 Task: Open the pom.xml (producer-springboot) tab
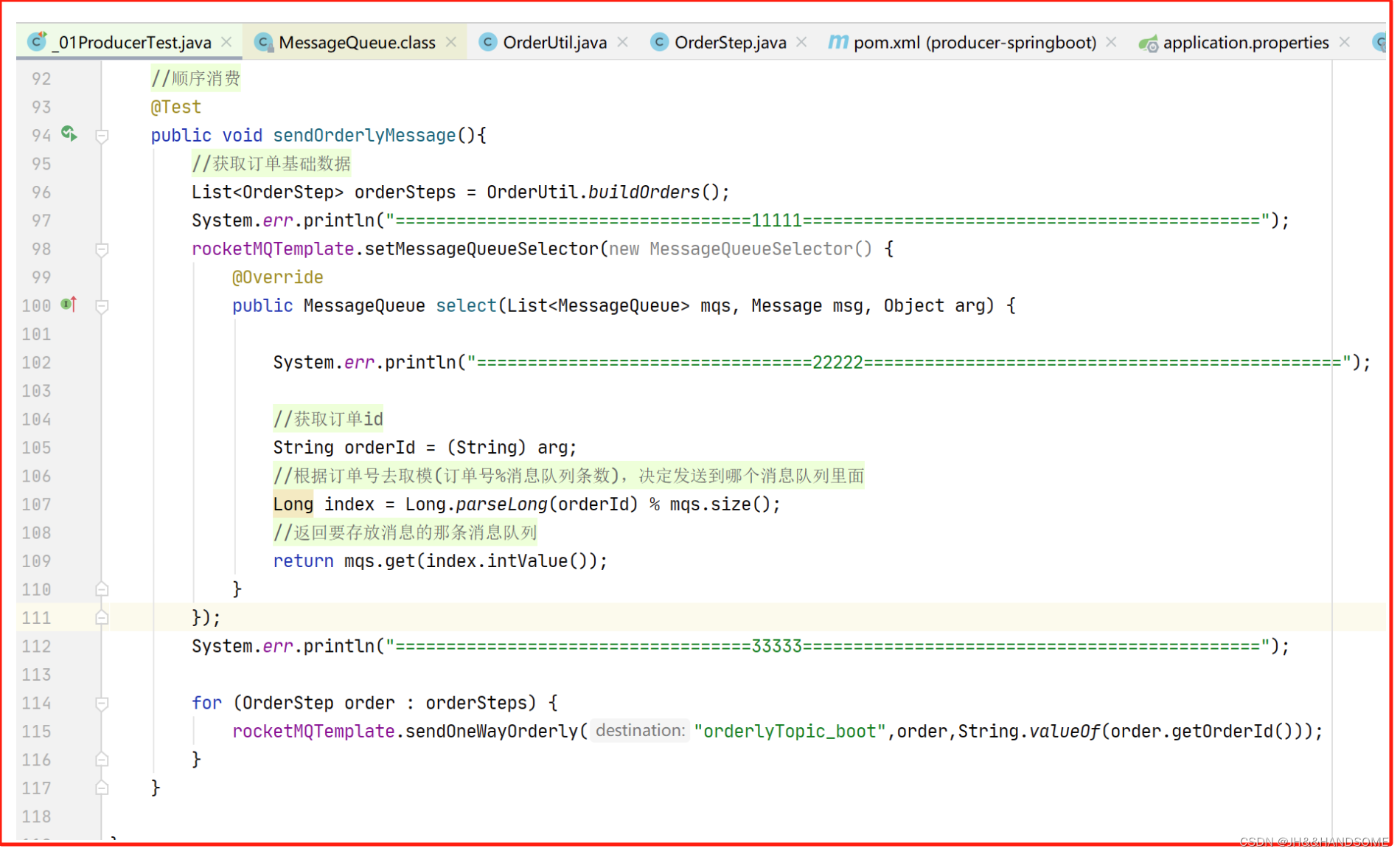coord(975,43)
